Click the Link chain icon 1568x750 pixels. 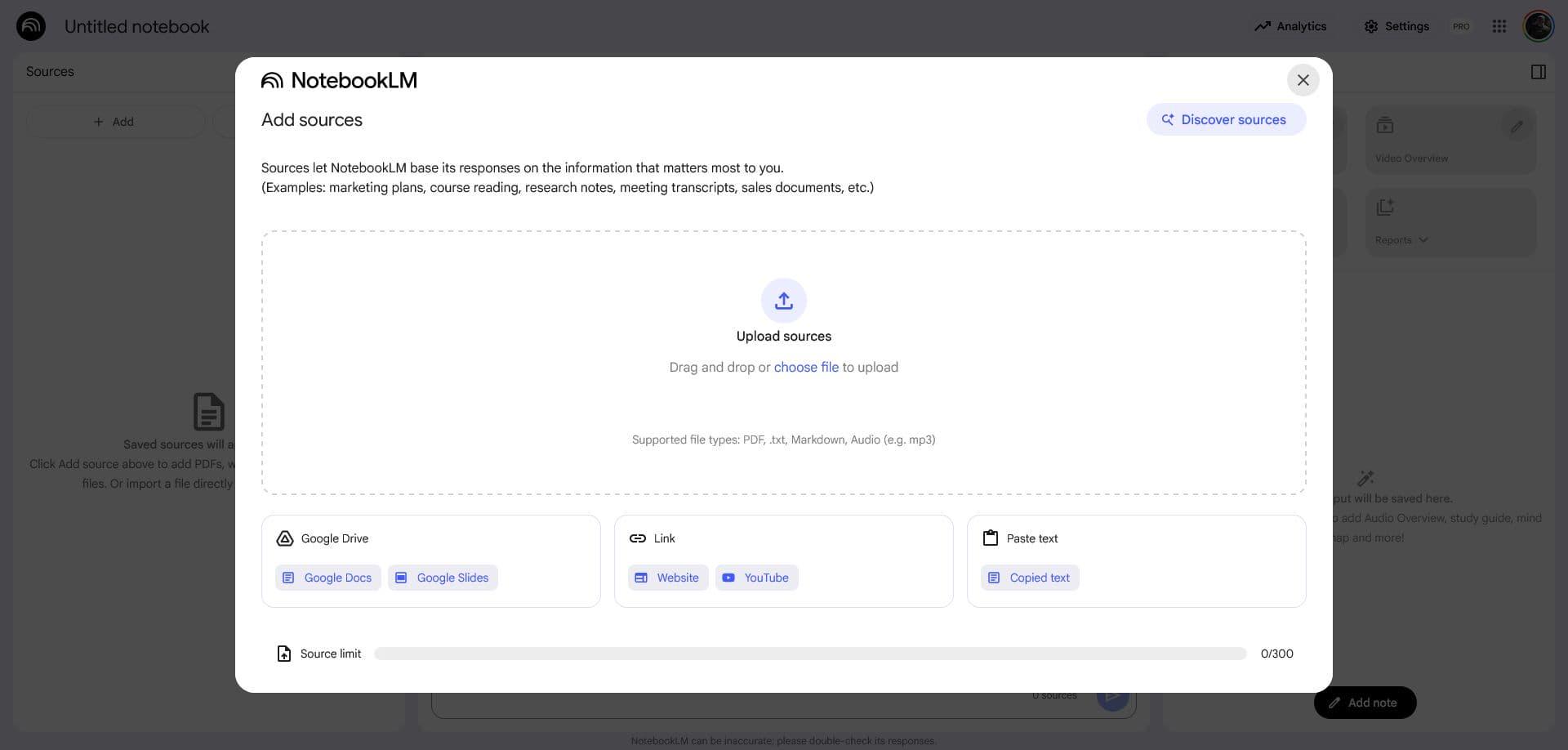(637, 538)
